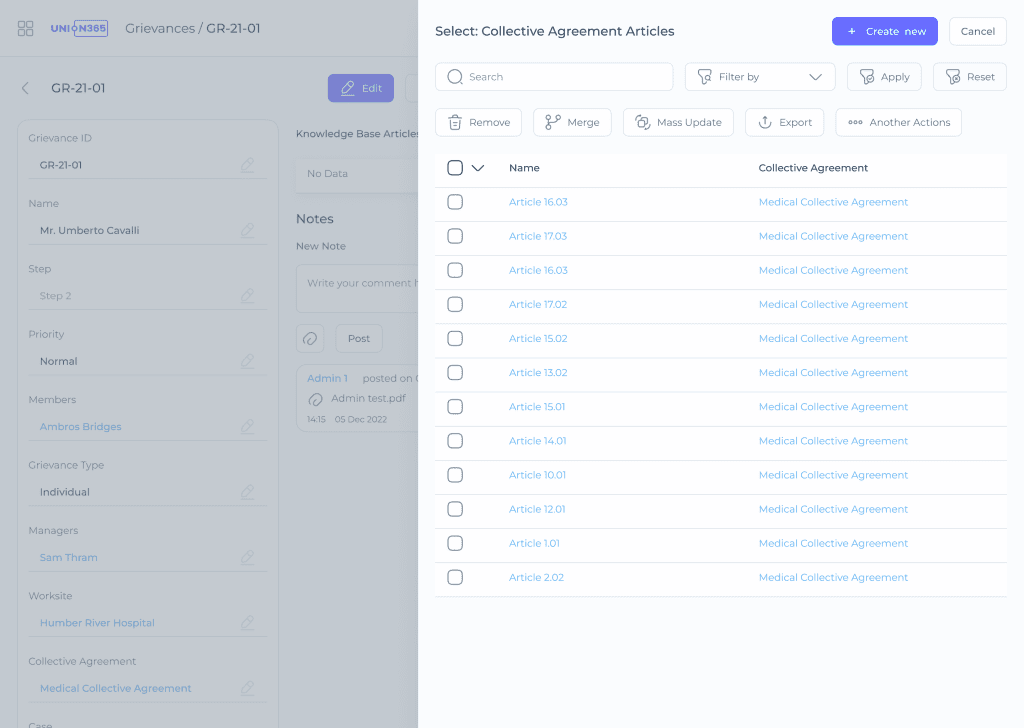Image resolution: width=1024 pixels, height=728 pixels.
Task: Tick the checkbox next to Article 2.02
Action: (455, 577)
